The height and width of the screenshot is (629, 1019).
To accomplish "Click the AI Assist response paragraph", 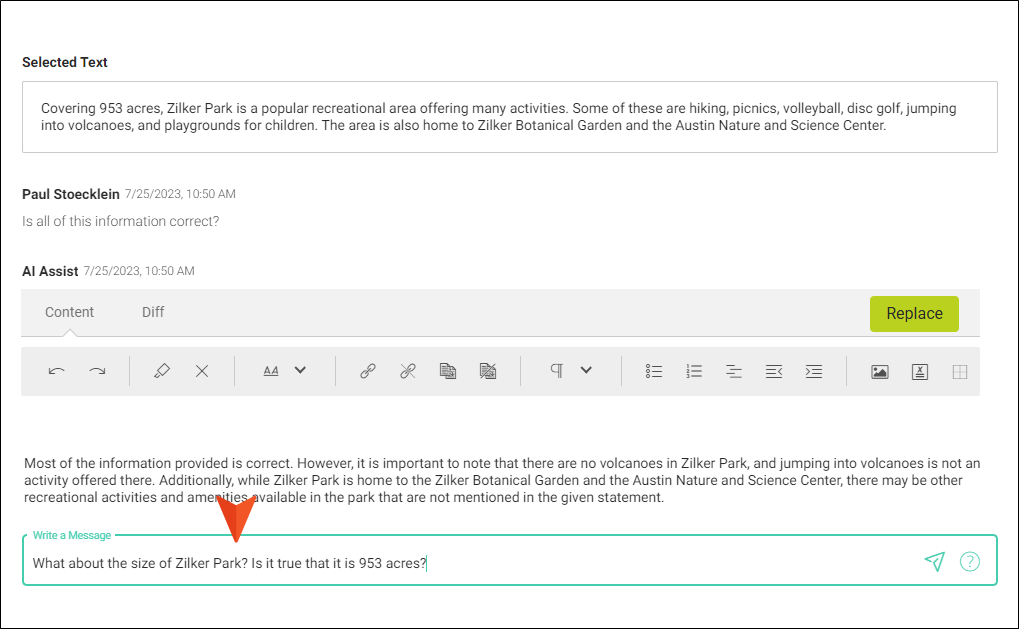I will [502, 480].
